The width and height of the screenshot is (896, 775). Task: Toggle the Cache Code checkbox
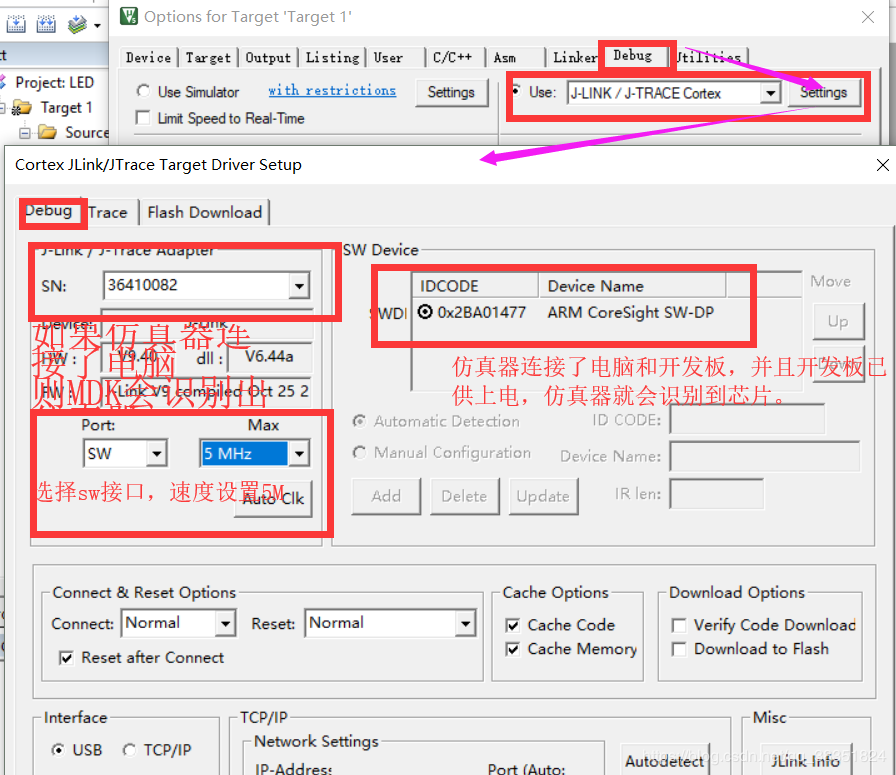pyautogui.click(x=513, y=625)
